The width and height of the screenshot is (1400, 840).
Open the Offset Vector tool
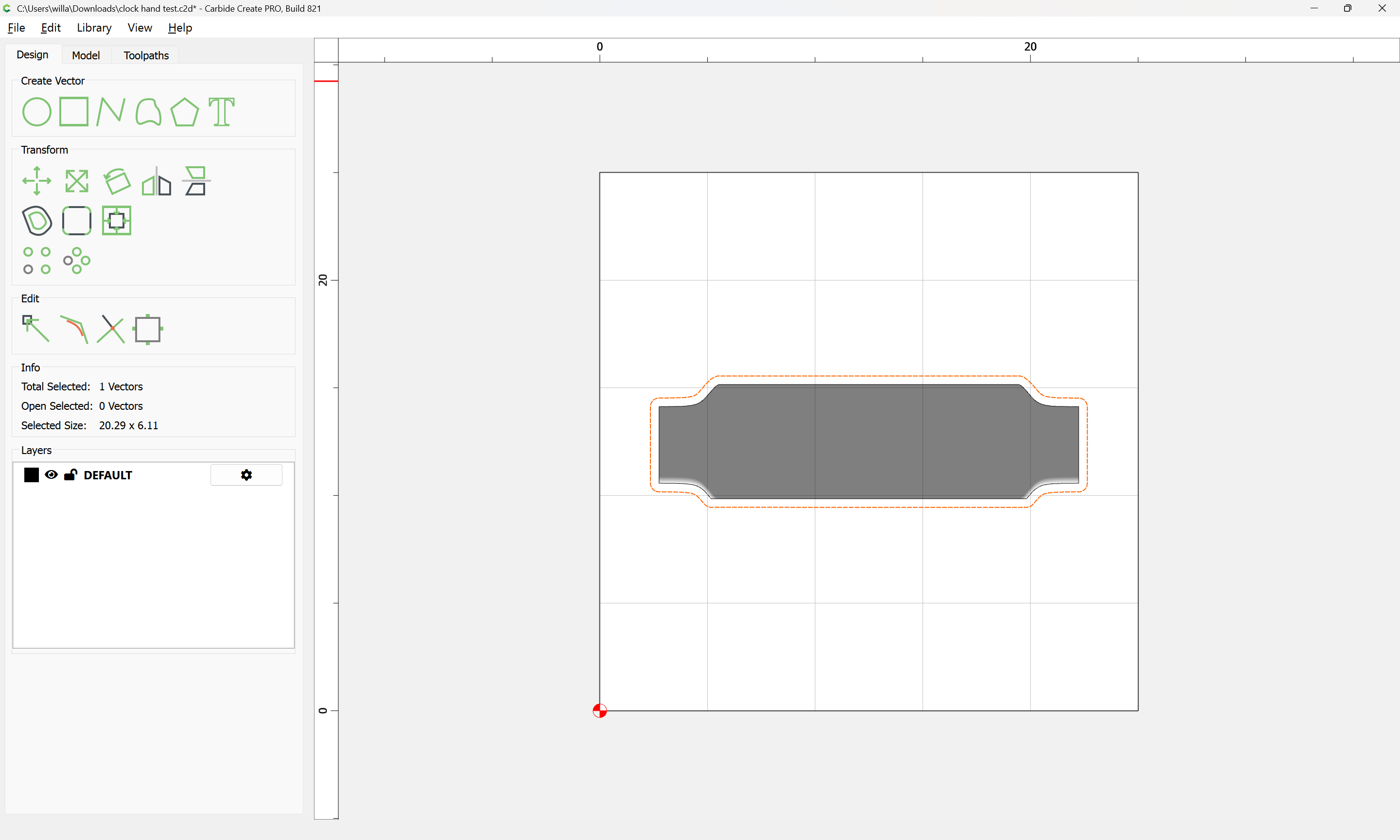(x=37, y=221)
